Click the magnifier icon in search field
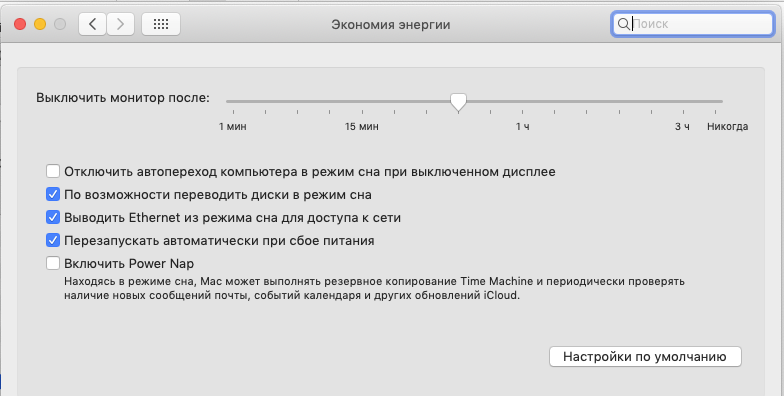784x396 pixels. tap(624, 24)
